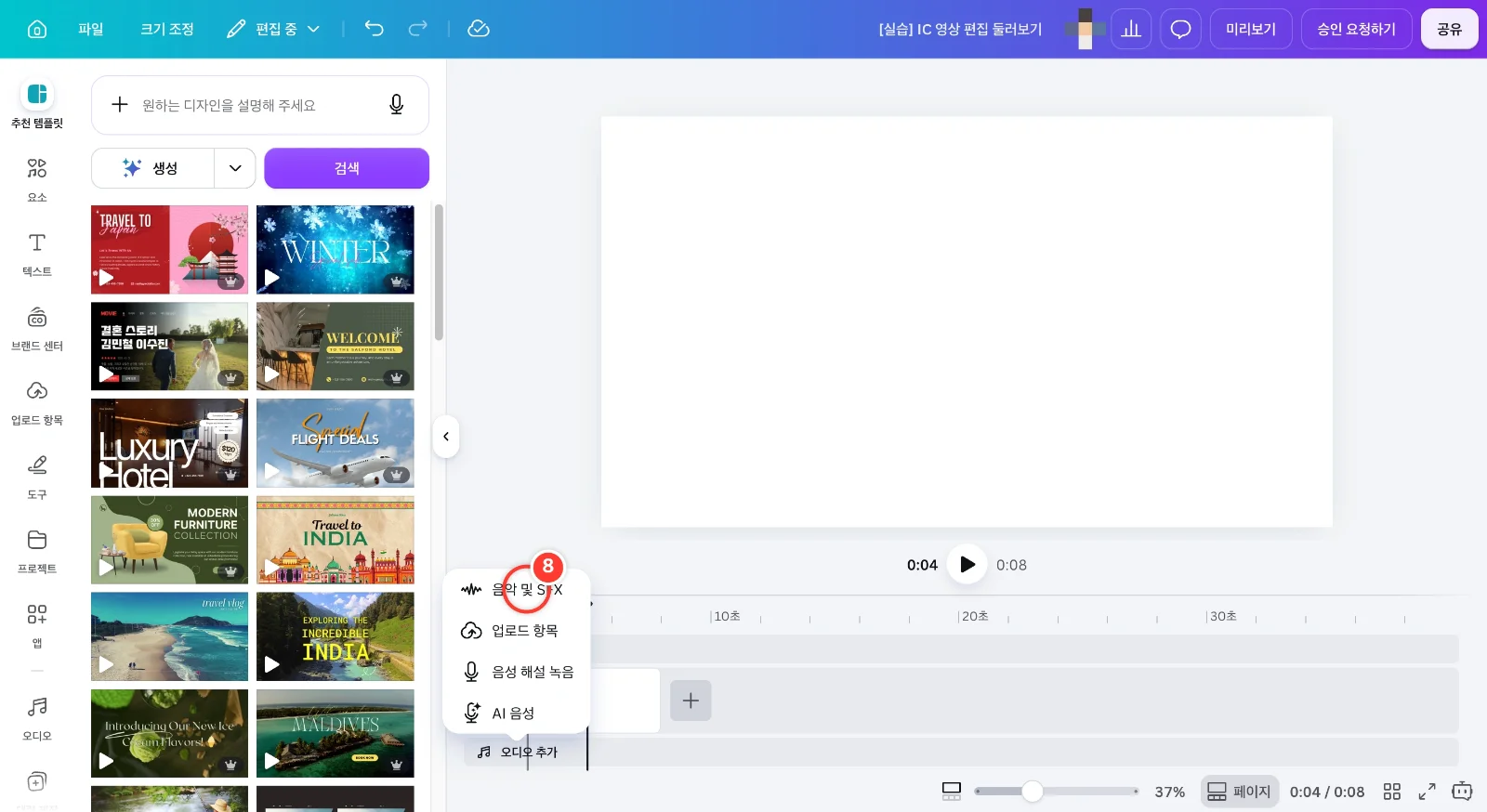Screen dimensions: 1487x812
Task: Undo the last action
Action: click(x=374, y=29)
